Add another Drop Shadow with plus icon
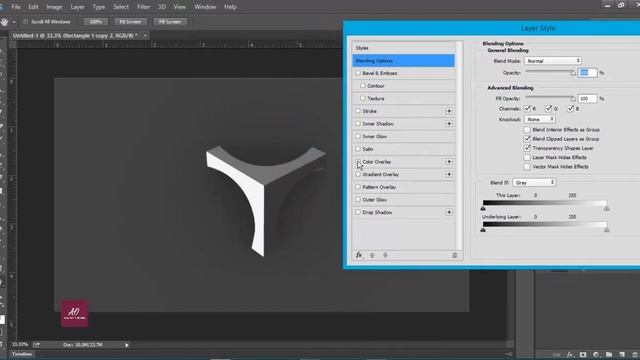640x360 pixels. (449, 212)
